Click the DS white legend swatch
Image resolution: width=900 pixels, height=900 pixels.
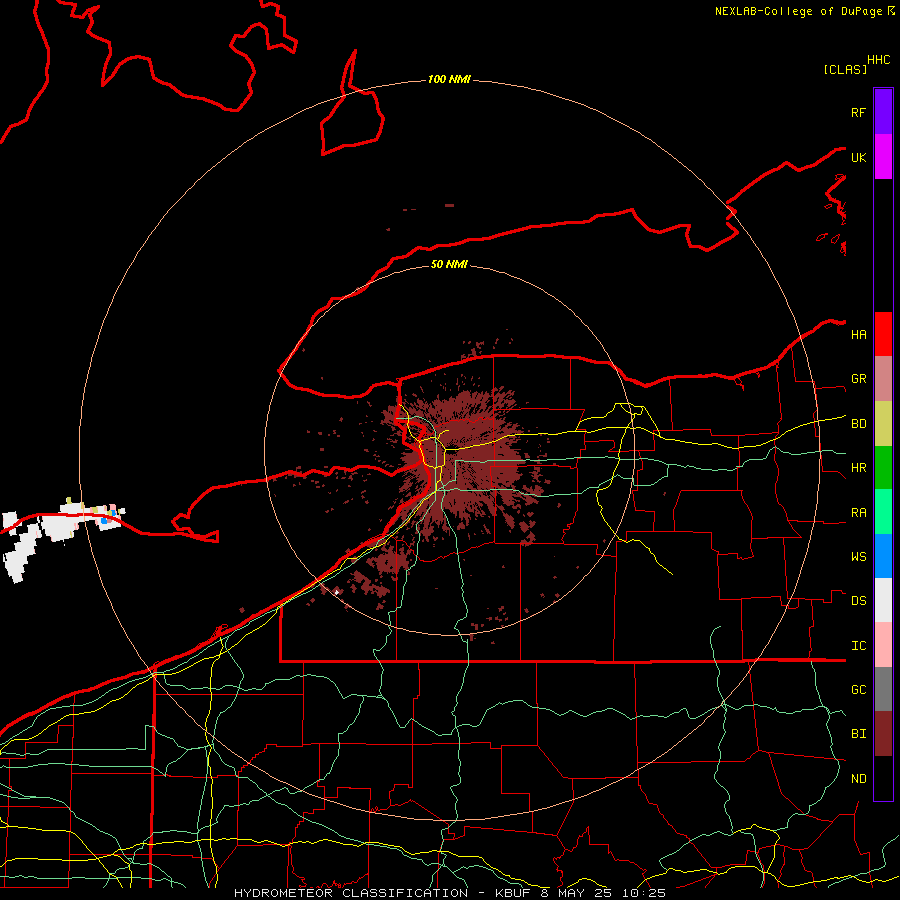click(883, 600)
